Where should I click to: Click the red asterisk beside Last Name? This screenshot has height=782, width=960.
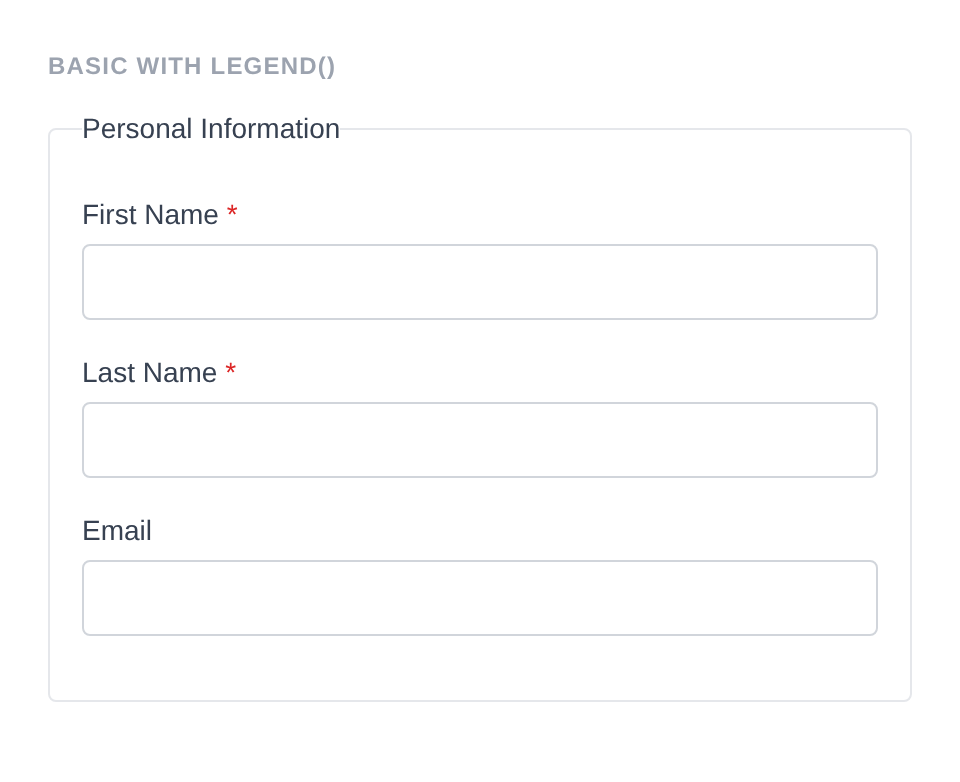coord(231,372)
